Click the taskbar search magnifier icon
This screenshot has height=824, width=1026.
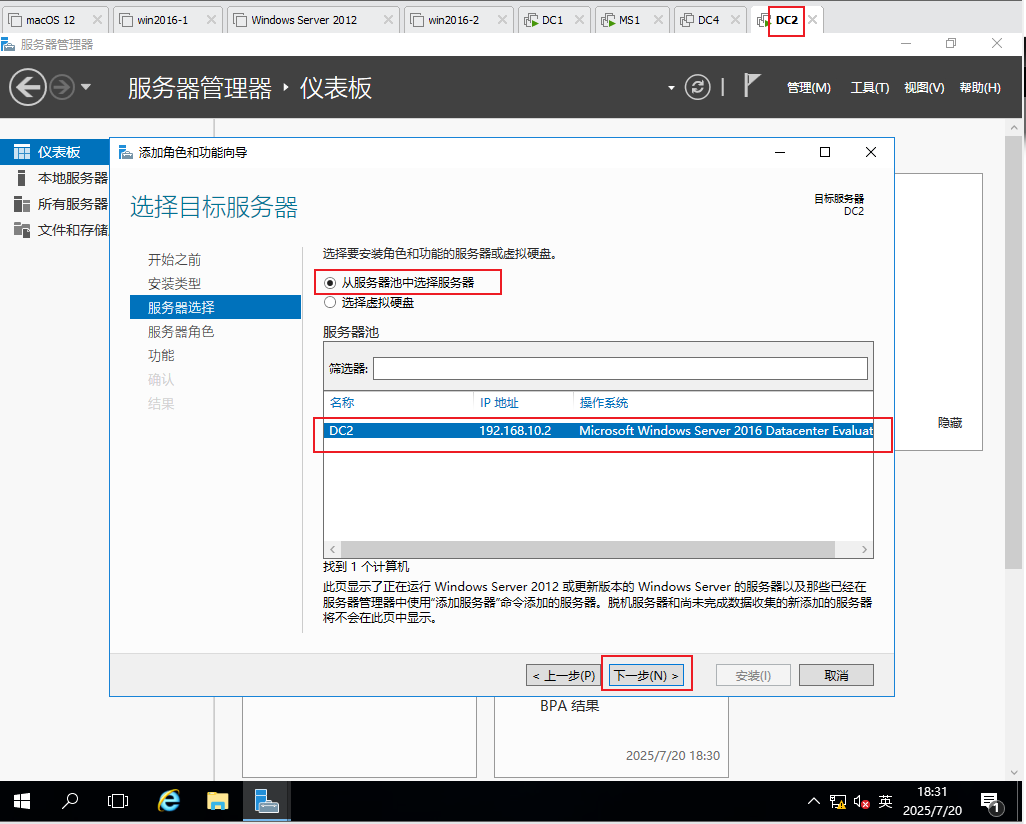[x=70, y=800]
